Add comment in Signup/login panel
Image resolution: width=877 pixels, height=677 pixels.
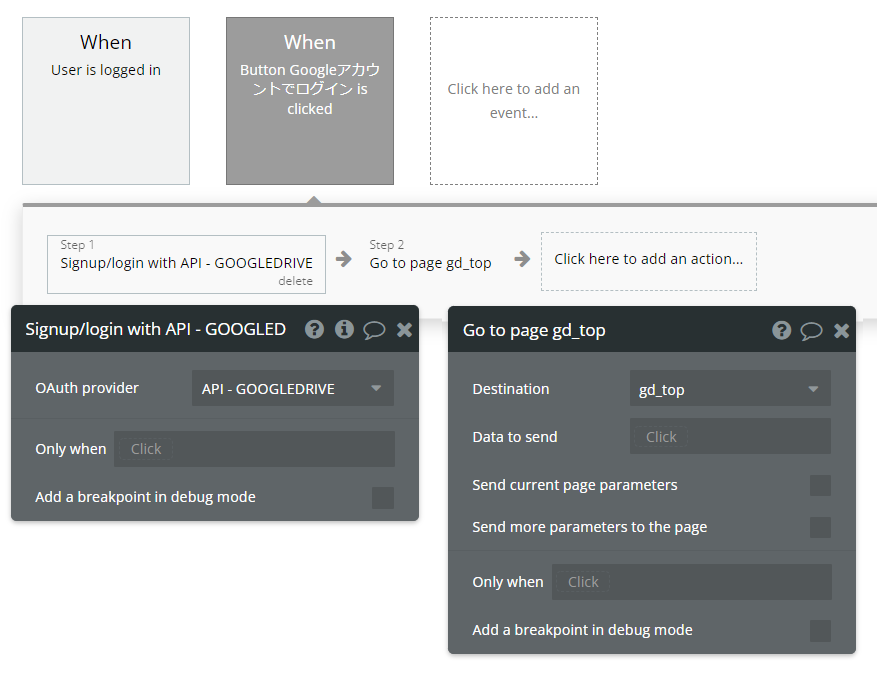[374, 330]
